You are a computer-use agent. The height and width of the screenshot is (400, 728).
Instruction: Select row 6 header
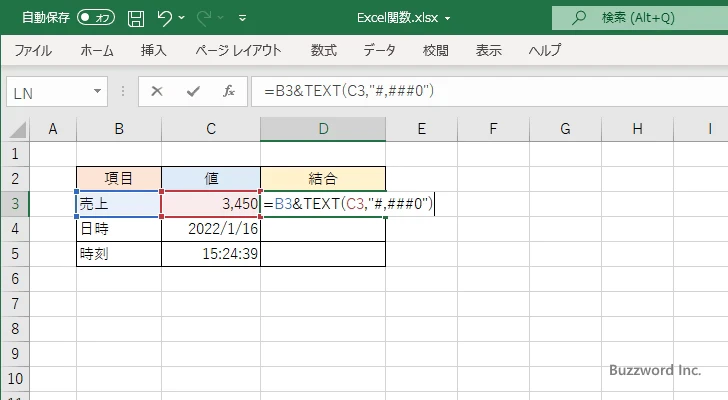pos(15,279)
